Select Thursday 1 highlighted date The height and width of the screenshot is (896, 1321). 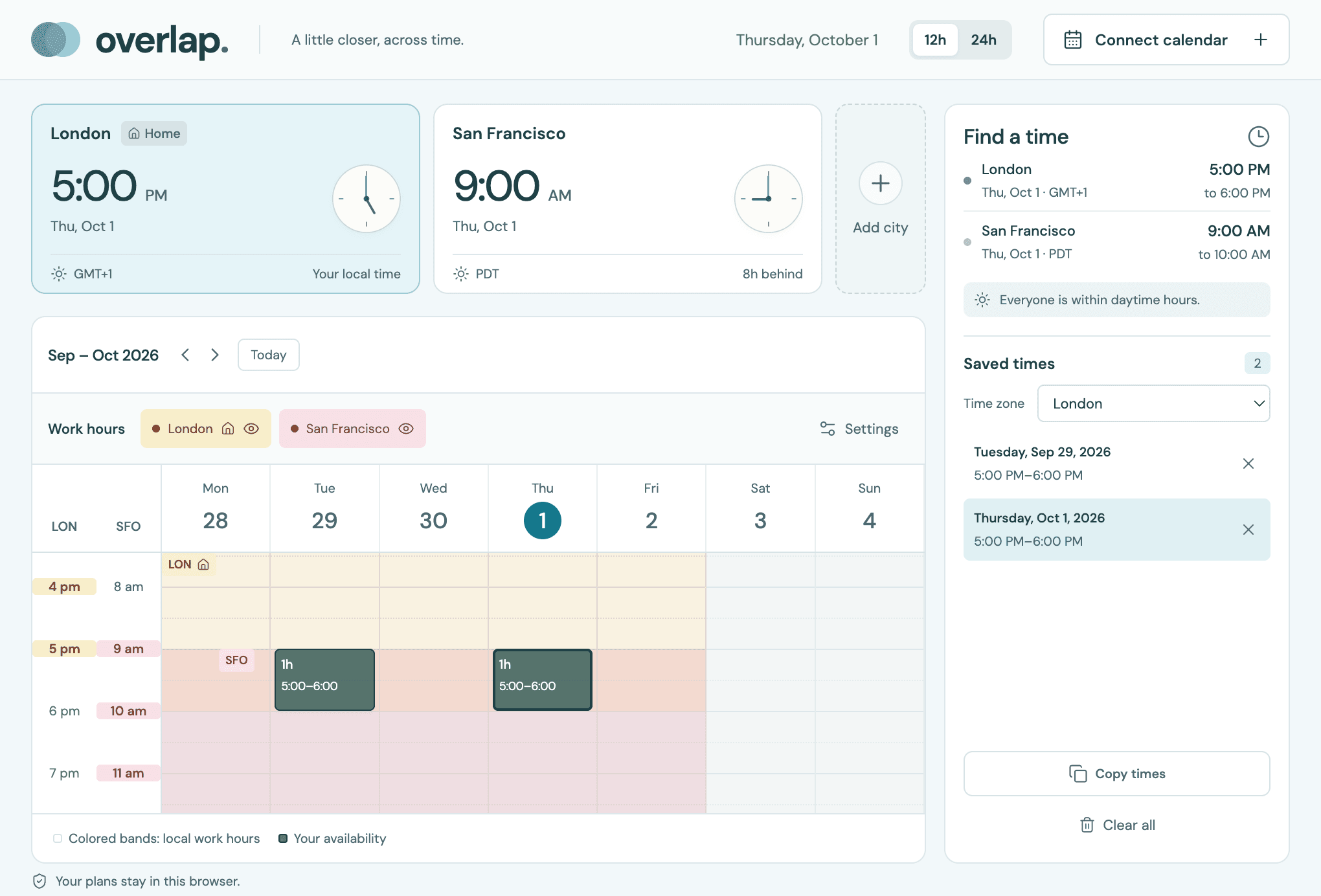click(x=543, y=521)
